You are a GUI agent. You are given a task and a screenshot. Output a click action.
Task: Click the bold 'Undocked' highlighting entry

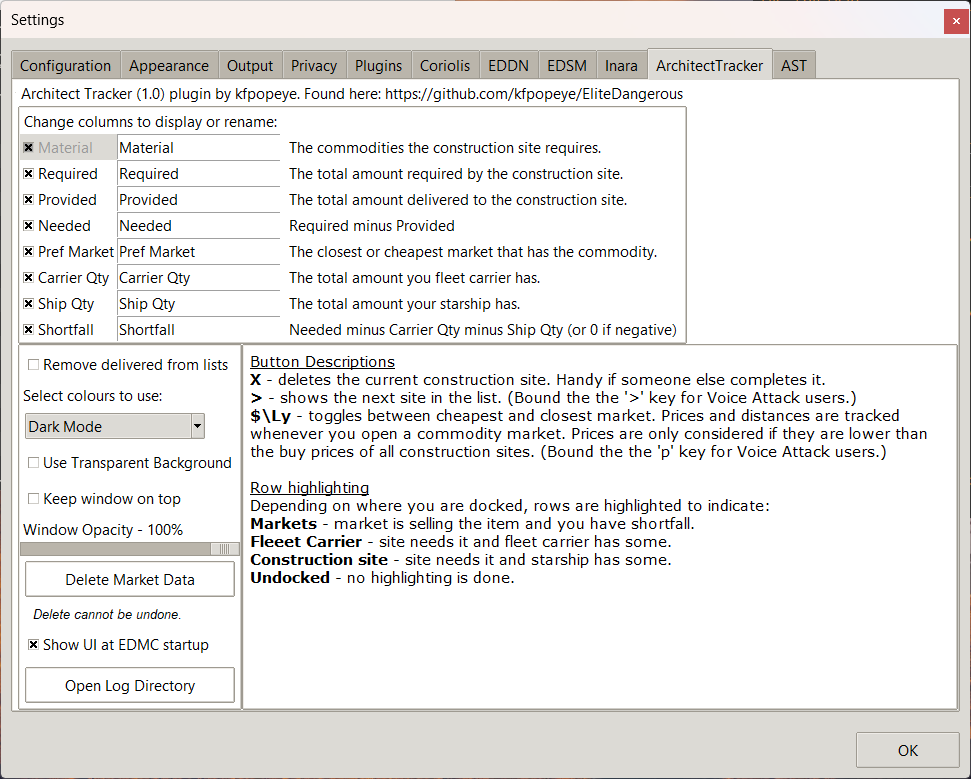[x=290, y=577]
